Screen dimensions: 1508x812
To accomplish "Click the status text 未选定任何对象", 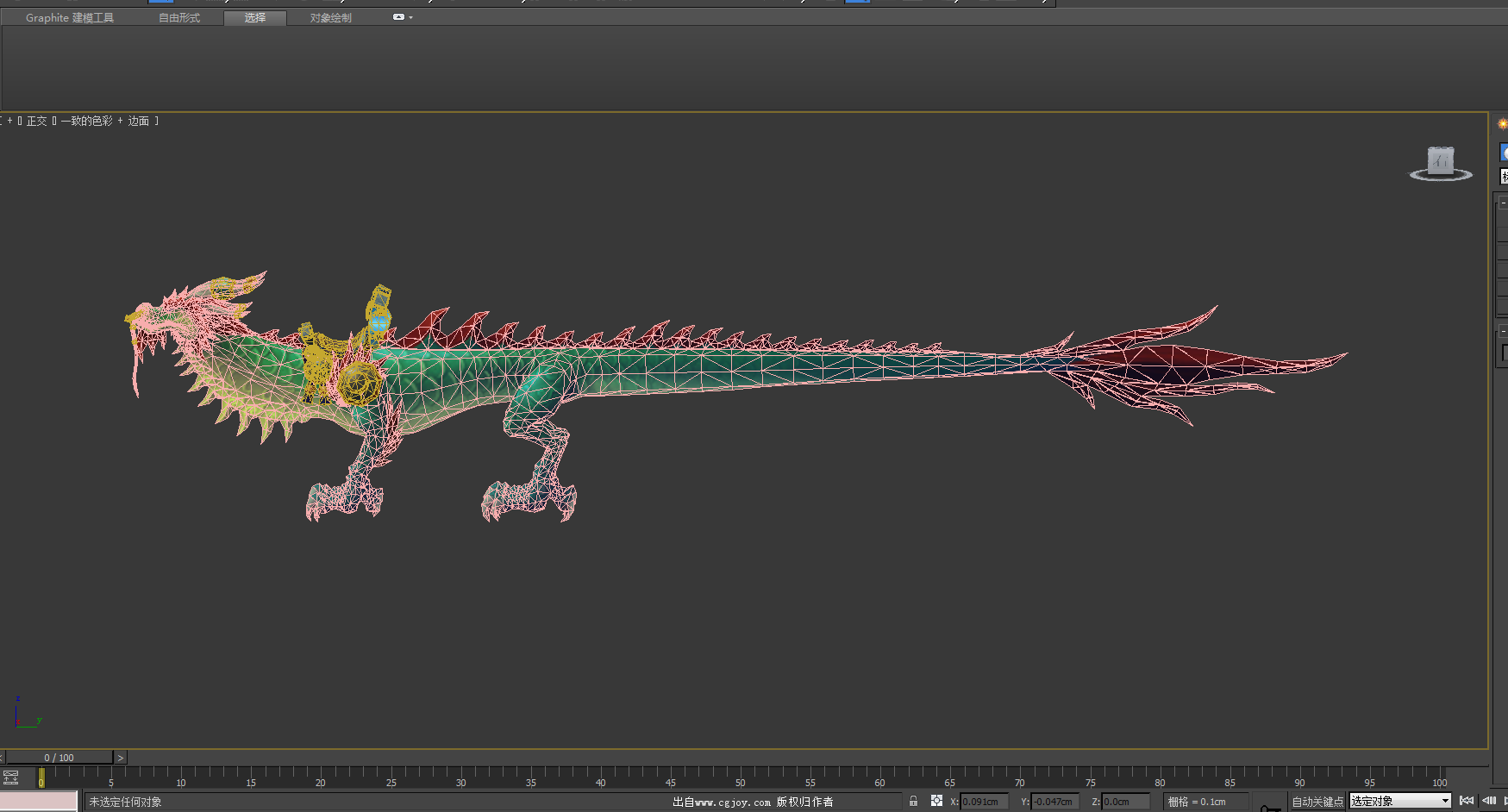I will click(125, 802).
